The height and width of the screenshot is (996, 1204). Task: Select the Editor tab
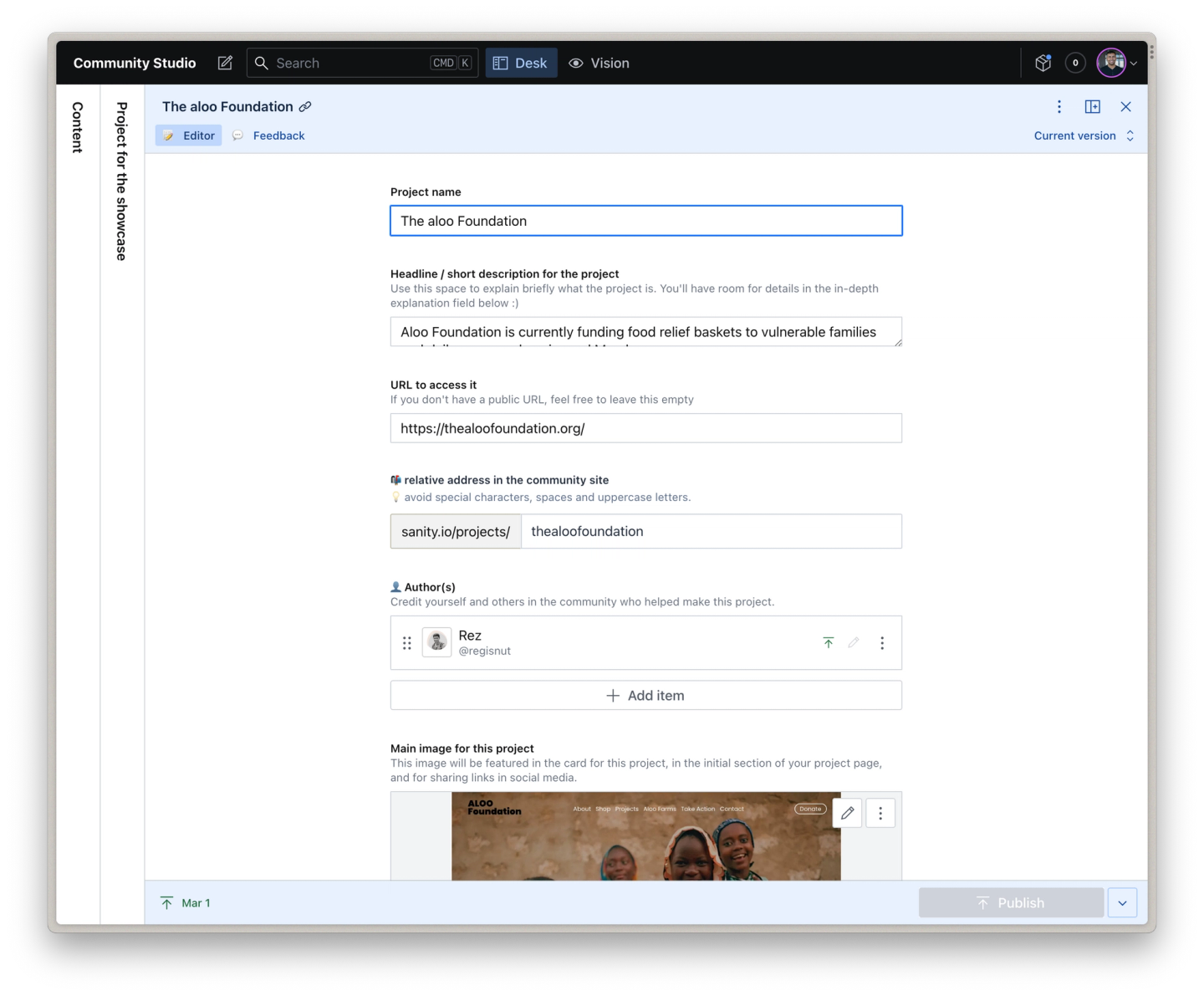188,135
